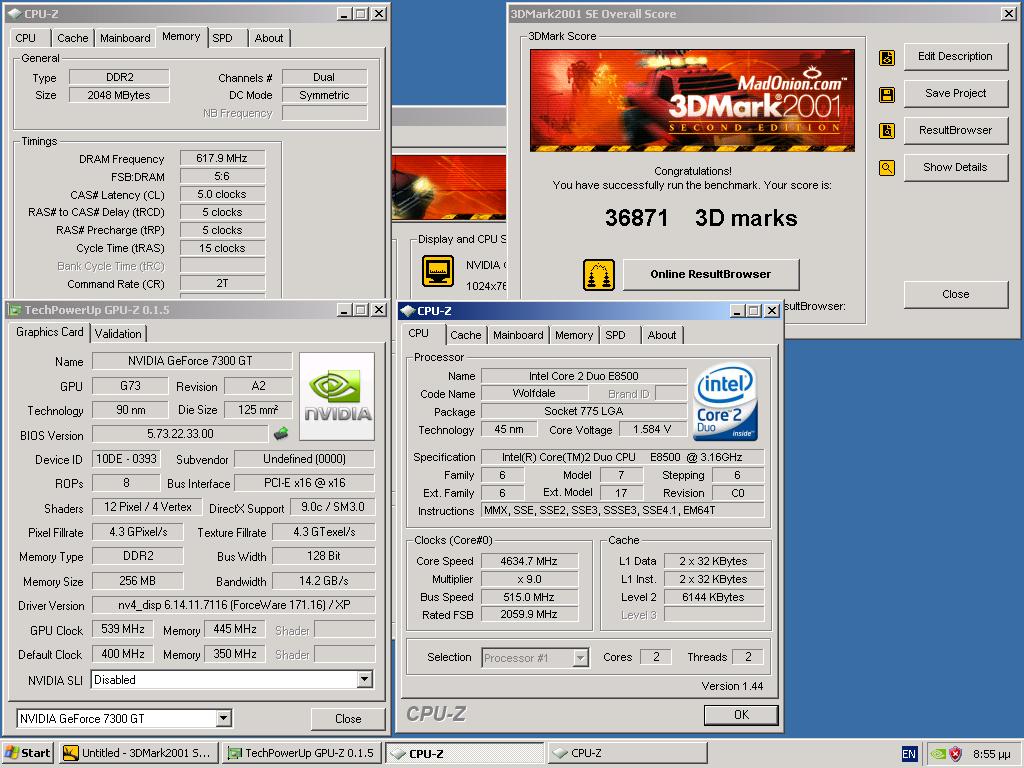Click the Intel Core 2 Duo logo

pyautogui.click(x=727, y=402)
